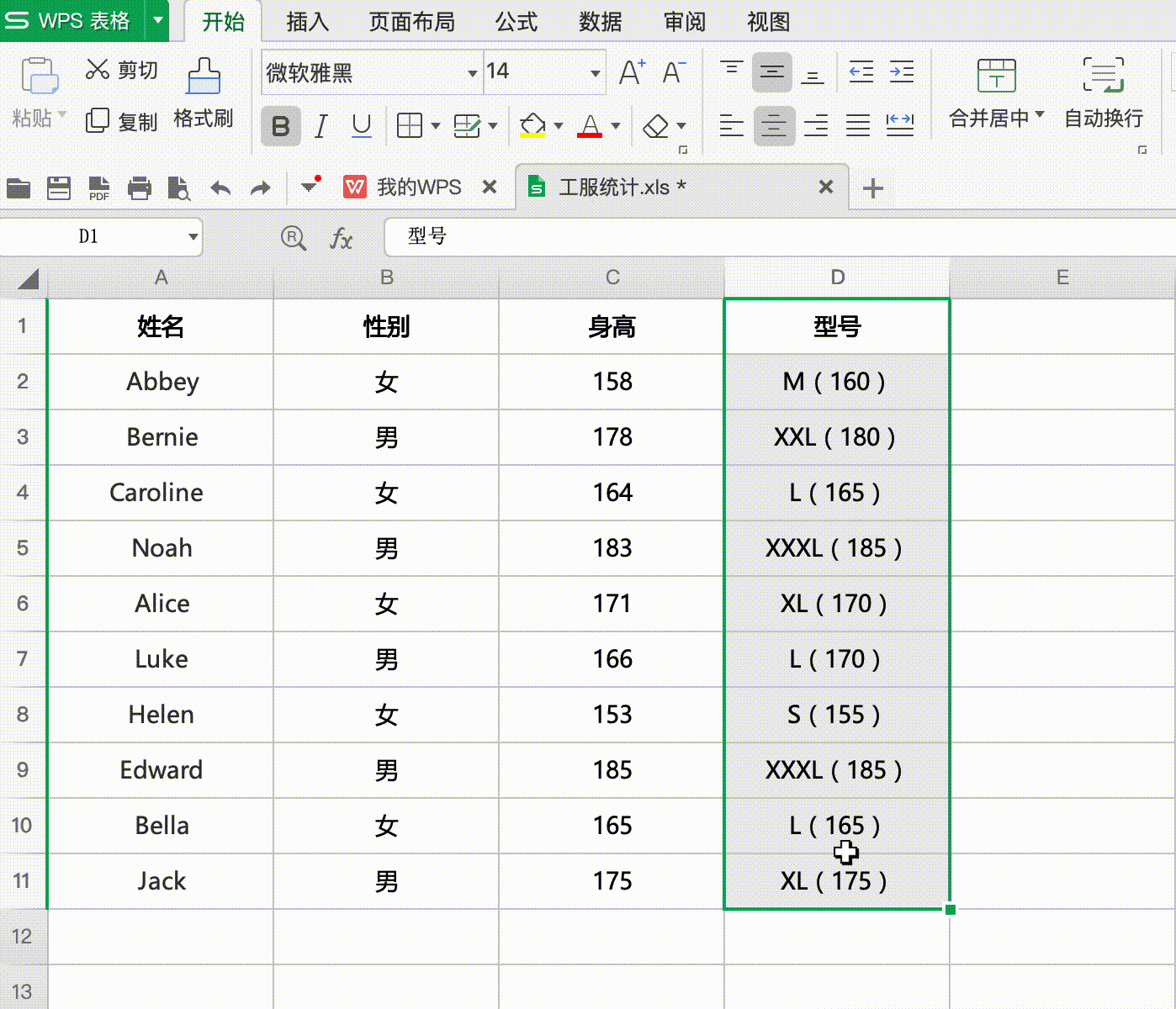The height and width of the screenshot is (1009, 1176).
Task: Switch to the 数据 ribbon tab
Action: click(601, 22)
